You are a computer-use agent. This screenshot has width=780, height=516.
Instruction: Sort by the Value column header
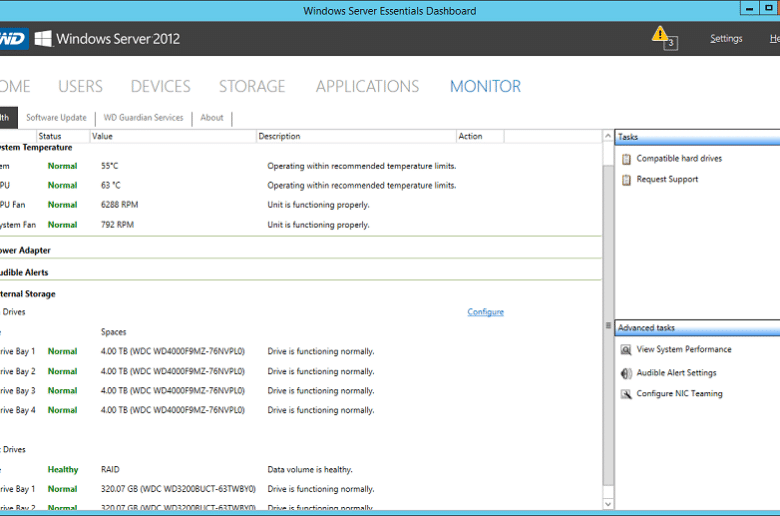[173, 136]
